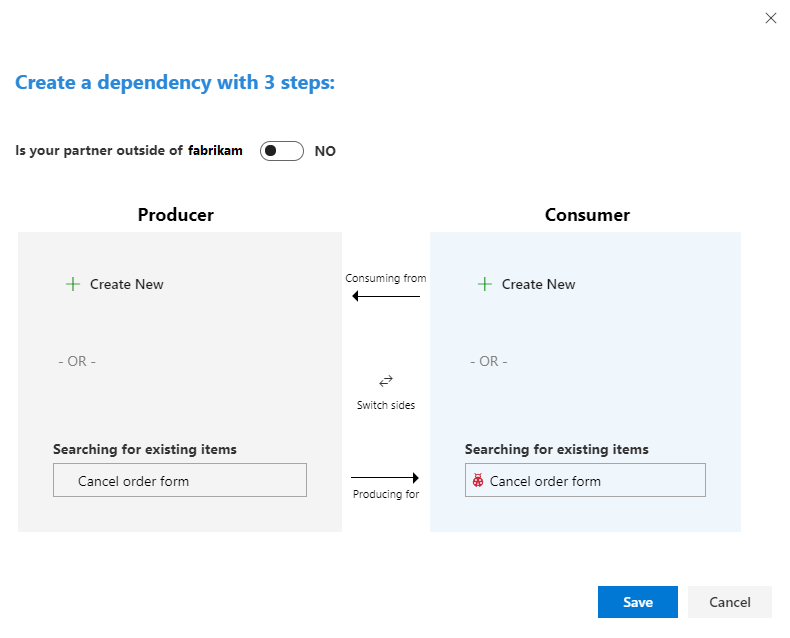Click the Consuming from label
This screenshot has height=638, width=790.
tap(386, 278)
